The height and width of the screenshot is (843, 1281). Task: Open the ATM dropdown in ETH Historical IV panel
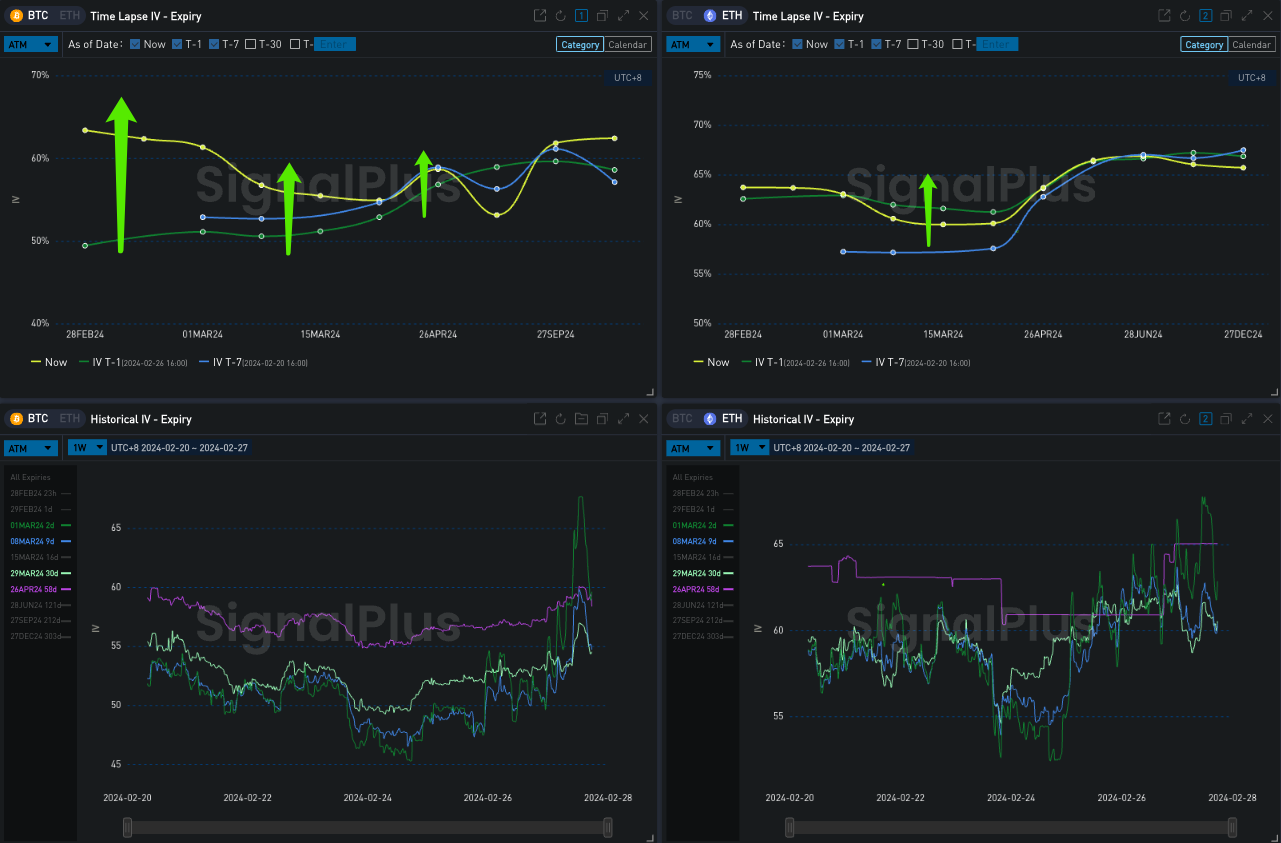(692, 447)
